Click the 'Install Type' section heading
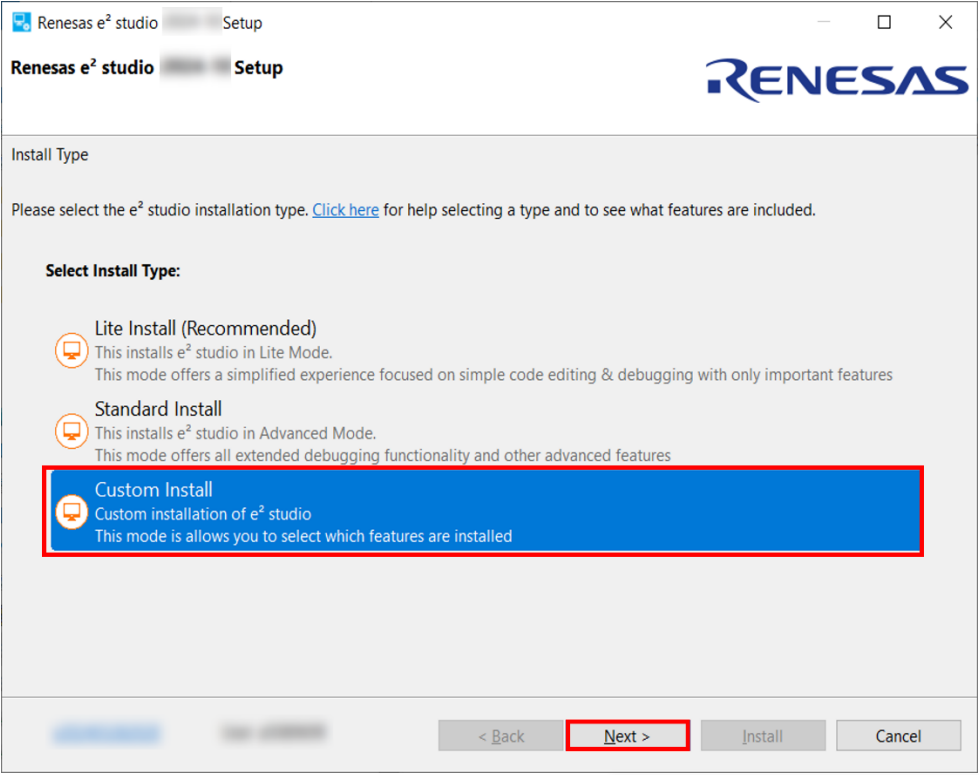Image resolution: width=979 pixels, height=775 pixels. 50,155
